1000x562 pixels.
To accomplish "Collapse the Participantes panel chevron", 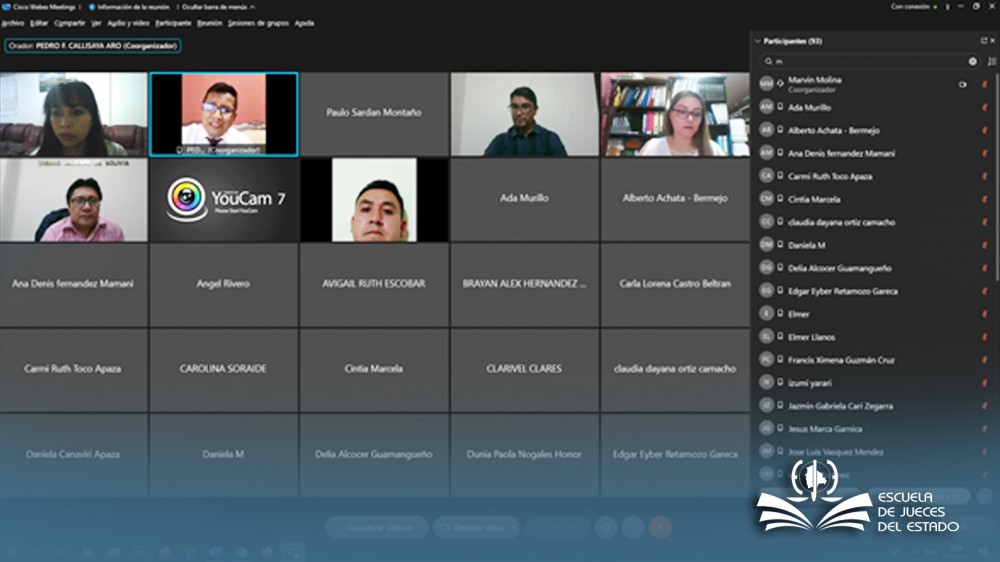I will click(x=758, y=41).
